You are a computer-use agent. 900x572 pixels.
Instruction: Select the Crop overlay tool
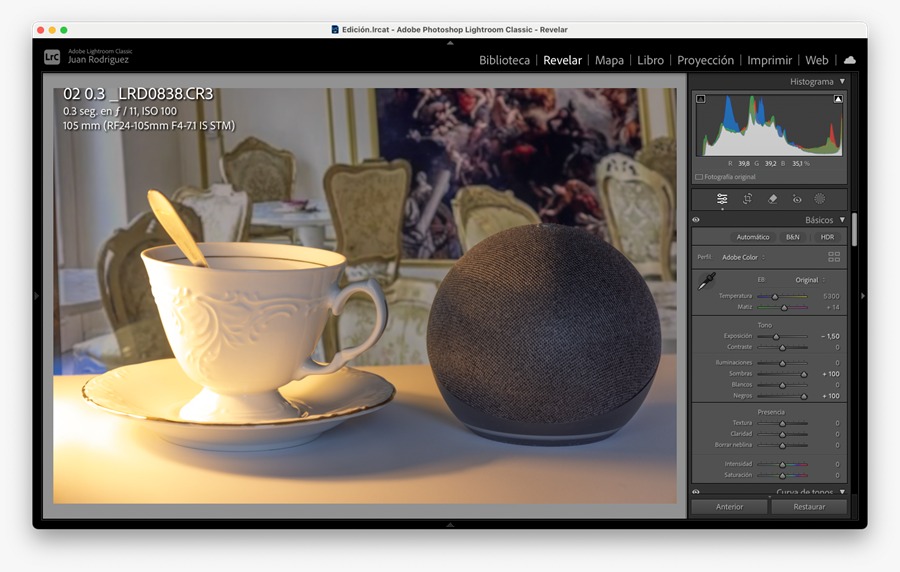click(x=747, y=199)
